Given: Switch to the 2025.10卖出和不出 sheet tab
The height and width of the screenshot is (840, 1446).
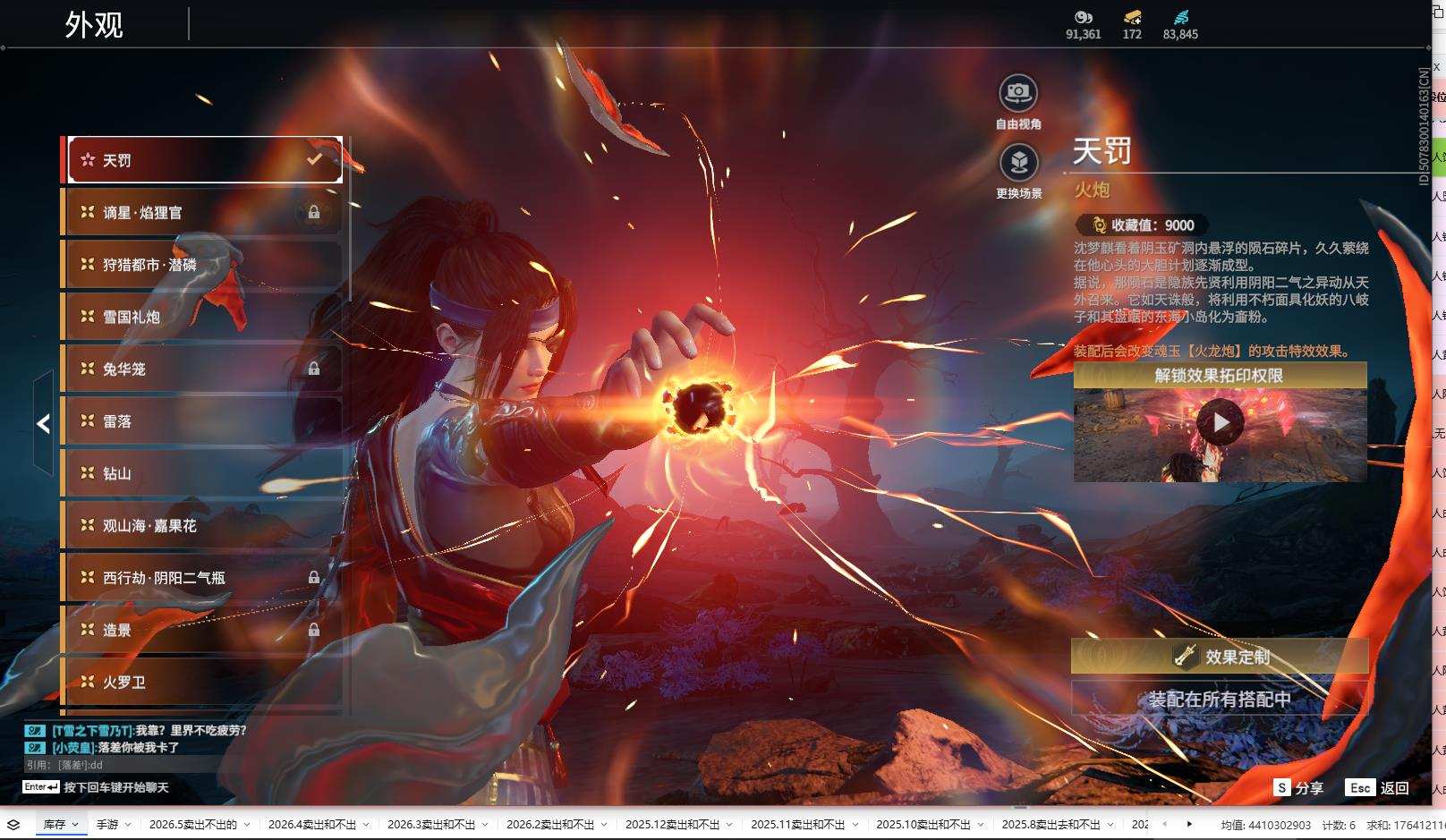Looking at the screenshot, I should tap(923, 825).
